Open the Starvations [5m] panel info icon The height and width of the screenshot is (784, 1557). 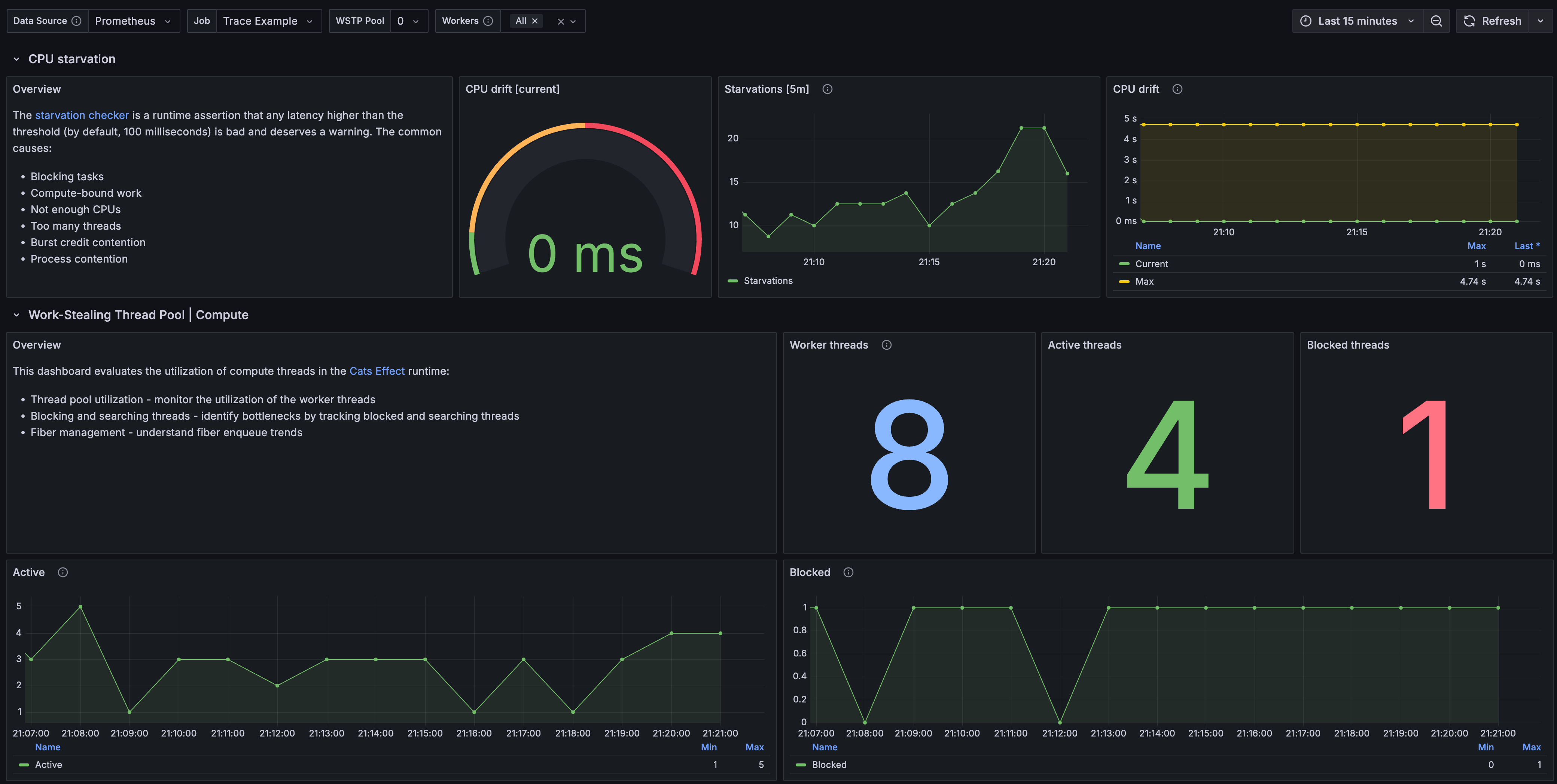828,89
